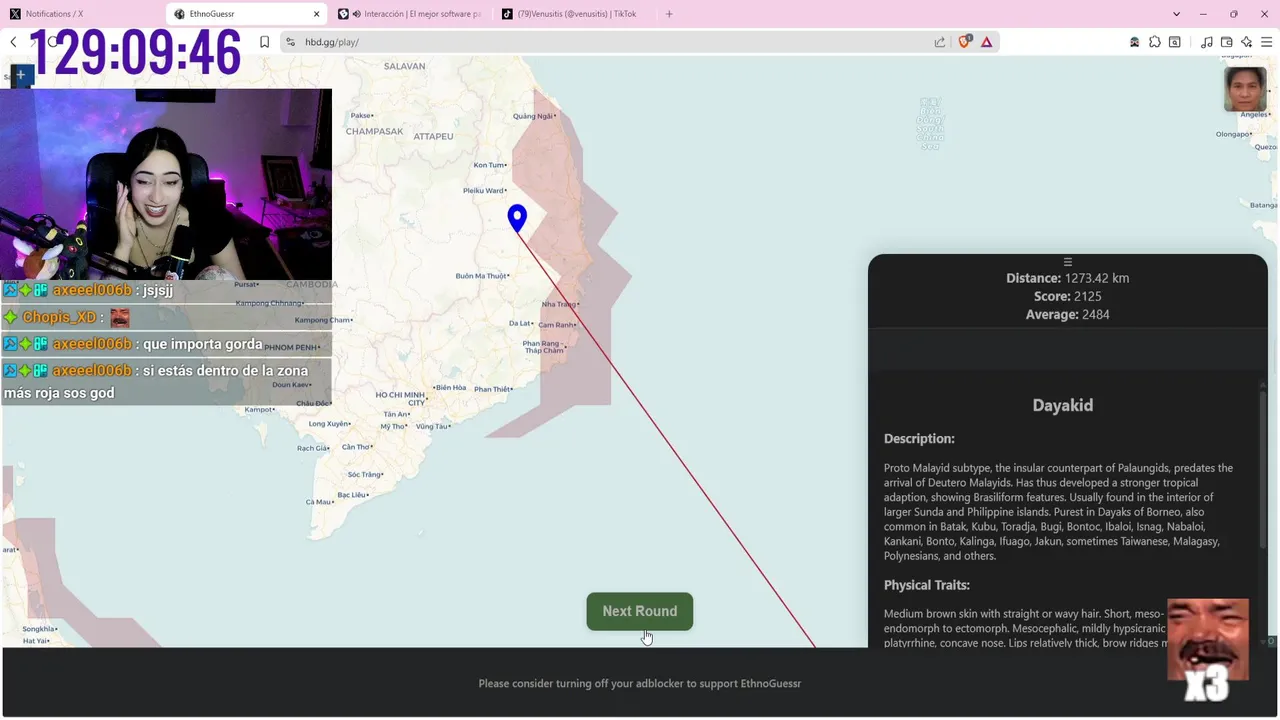Open Brave Rewards triangle icon
The width and height of the screenshot is (1280, 720).
(x=987, y=42)
